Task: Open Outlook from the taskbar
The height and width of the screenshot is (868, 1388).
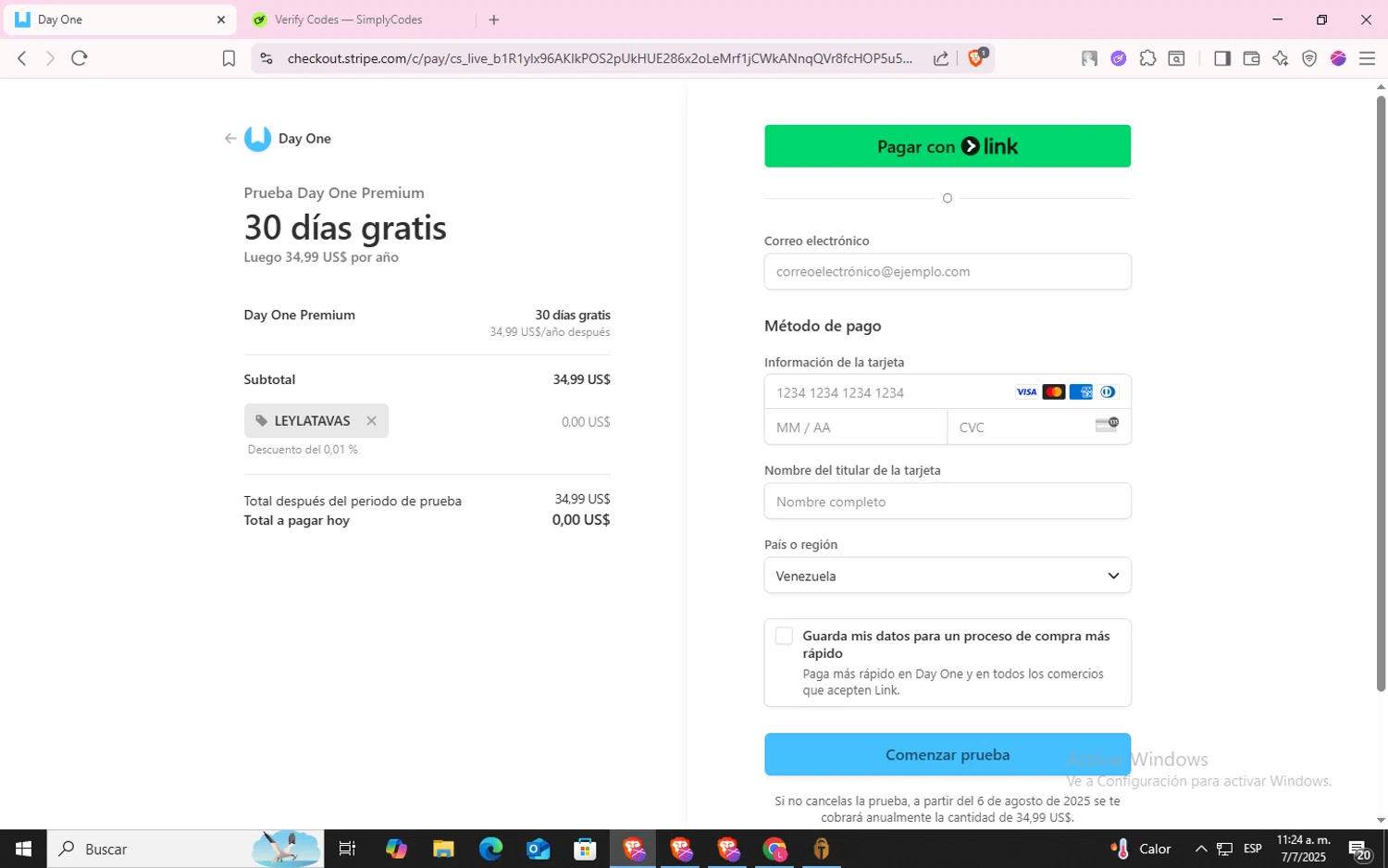Action: point(538,849)
